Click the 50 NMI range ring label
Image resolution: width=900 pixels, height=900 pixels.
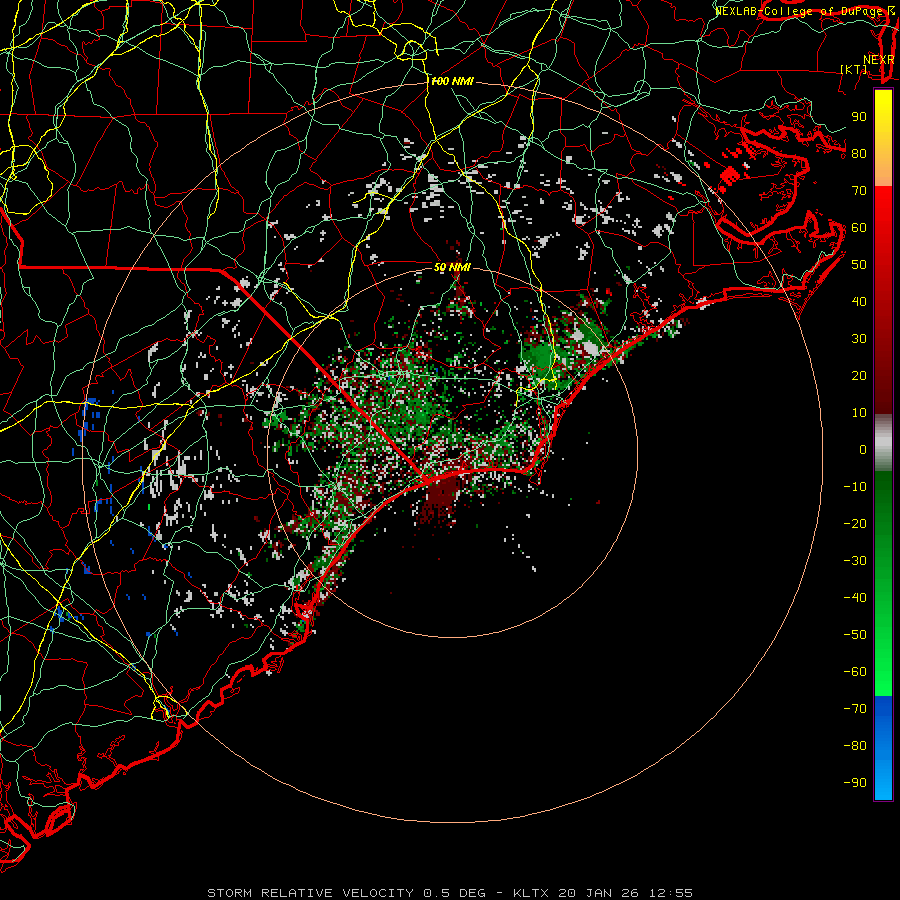pos(452,267)
